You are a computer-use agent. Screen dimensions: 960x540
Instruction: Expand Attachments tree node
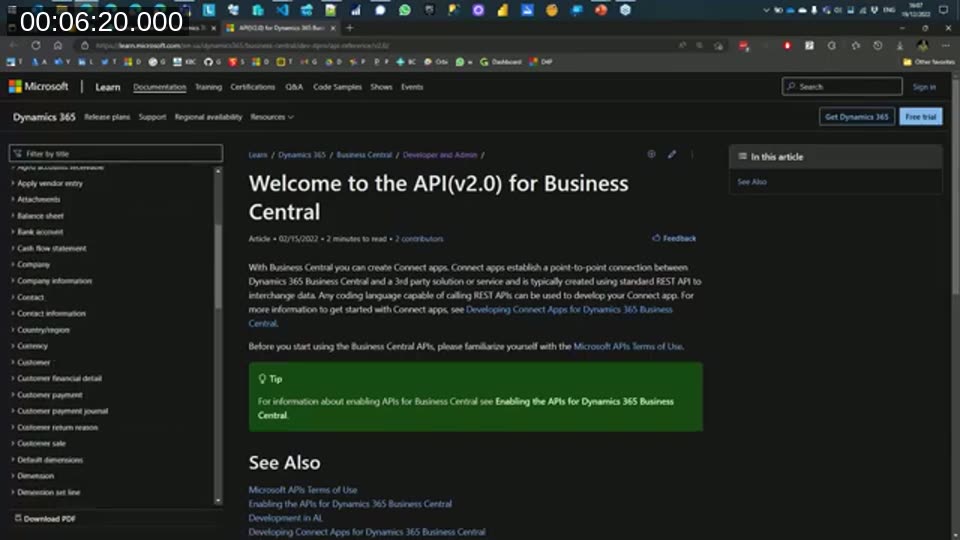pyautogui.click(x=13, y=199)
